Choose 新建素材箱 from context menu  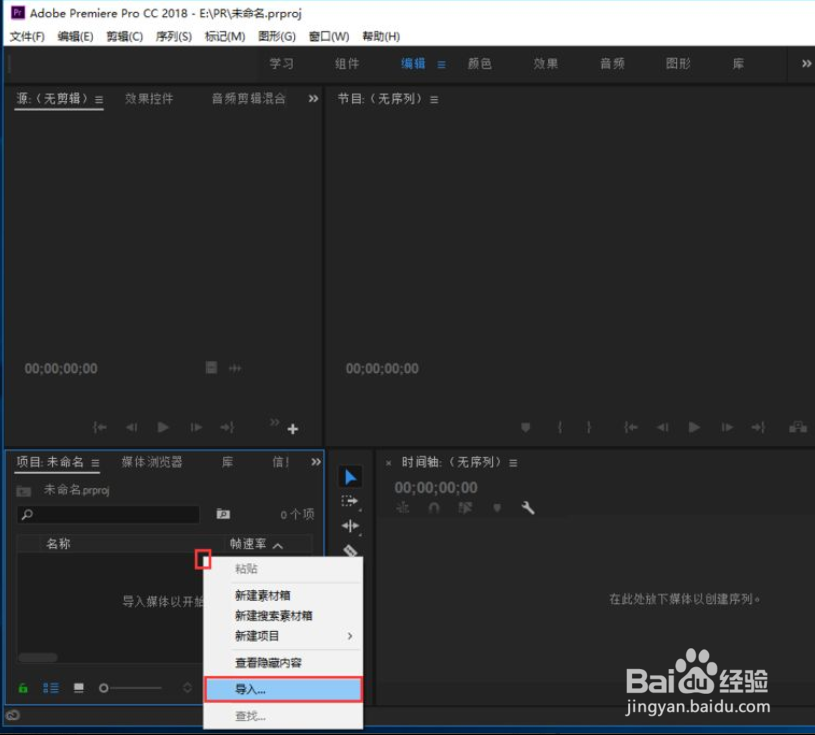[283, 595]
